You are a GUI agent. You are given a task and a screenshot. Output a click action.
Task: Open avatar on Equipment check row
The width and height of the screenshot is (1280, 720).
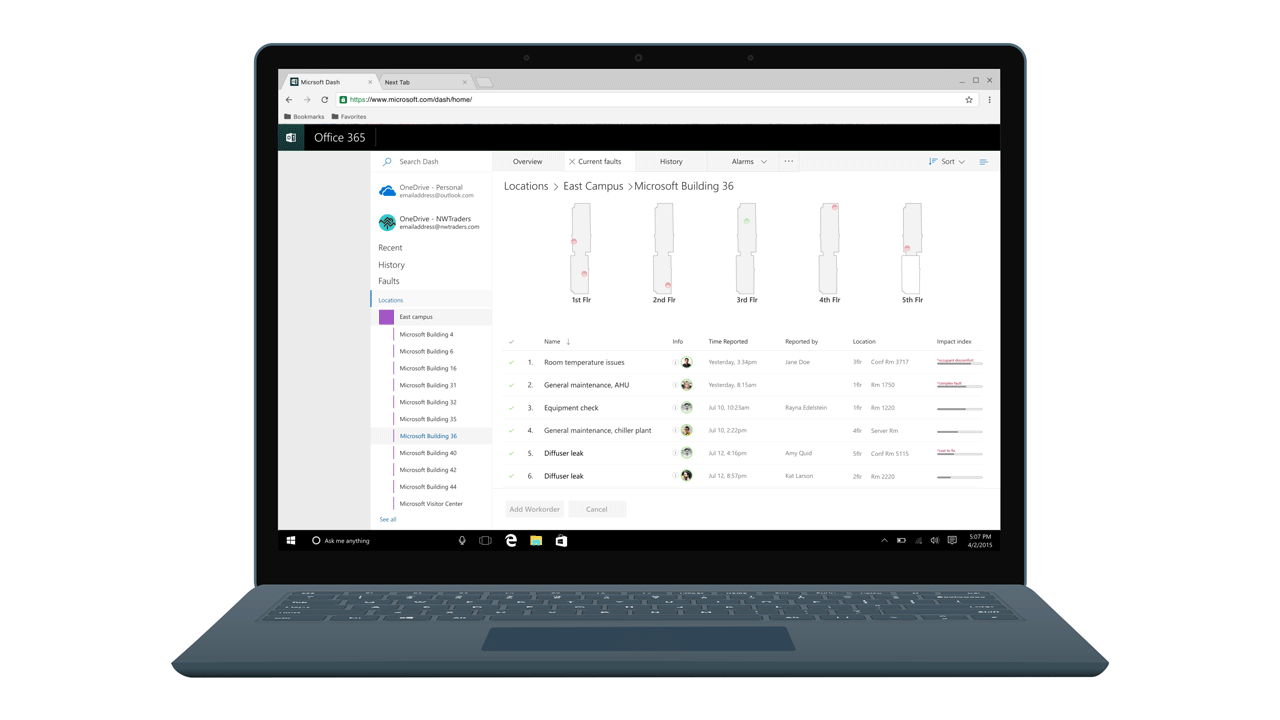[687, 408]
